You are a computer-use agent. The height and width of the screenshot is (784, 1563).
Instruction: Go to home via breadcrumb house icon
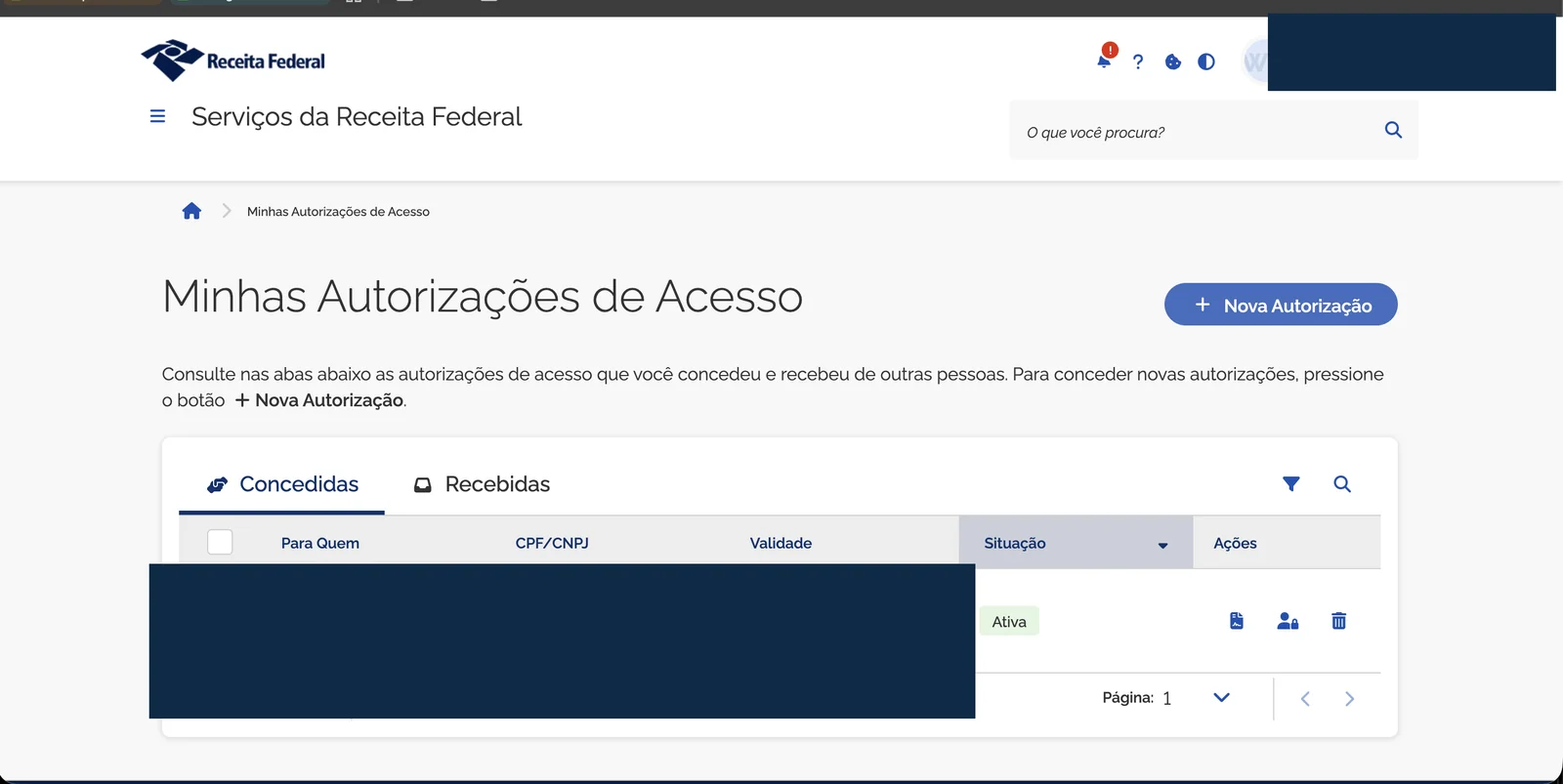(191, 211)
